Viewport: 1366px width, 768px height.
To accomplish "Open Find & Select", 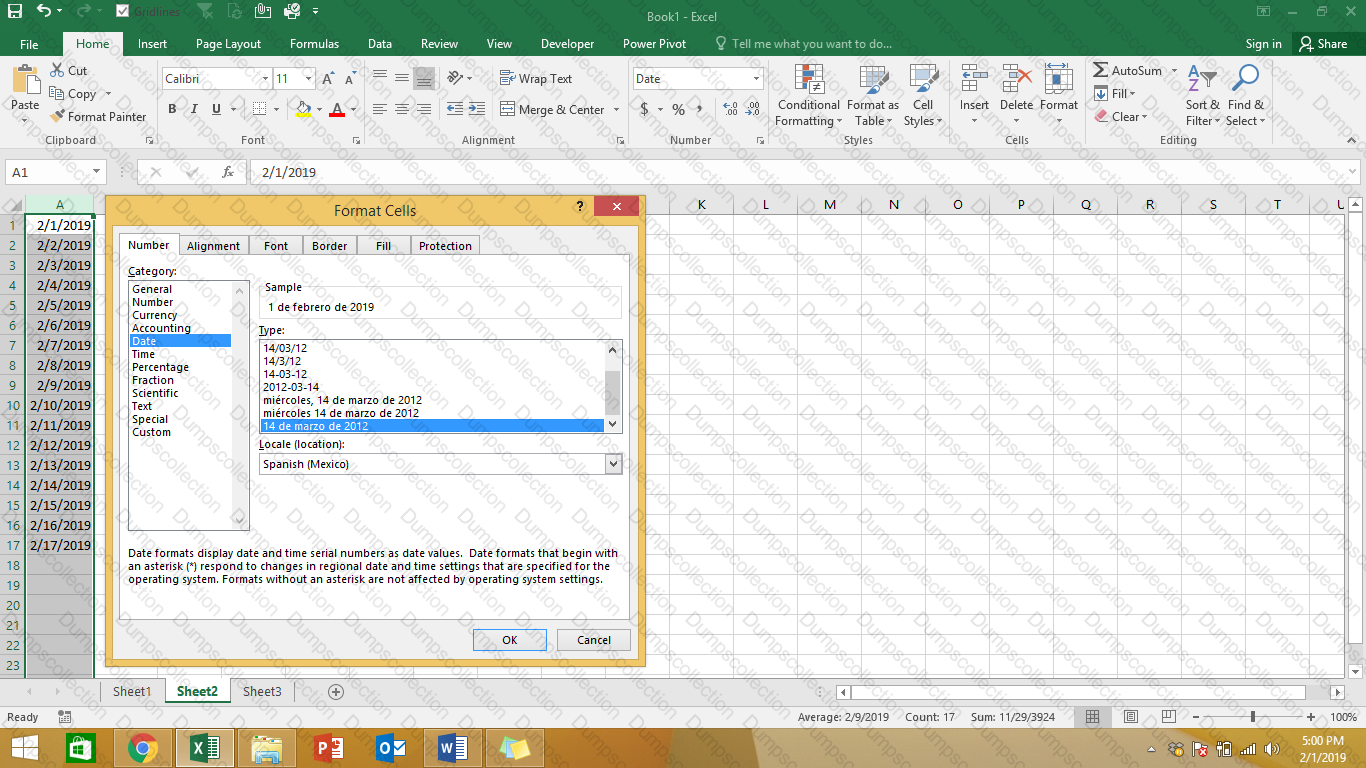I will [x=1245, y=97].
